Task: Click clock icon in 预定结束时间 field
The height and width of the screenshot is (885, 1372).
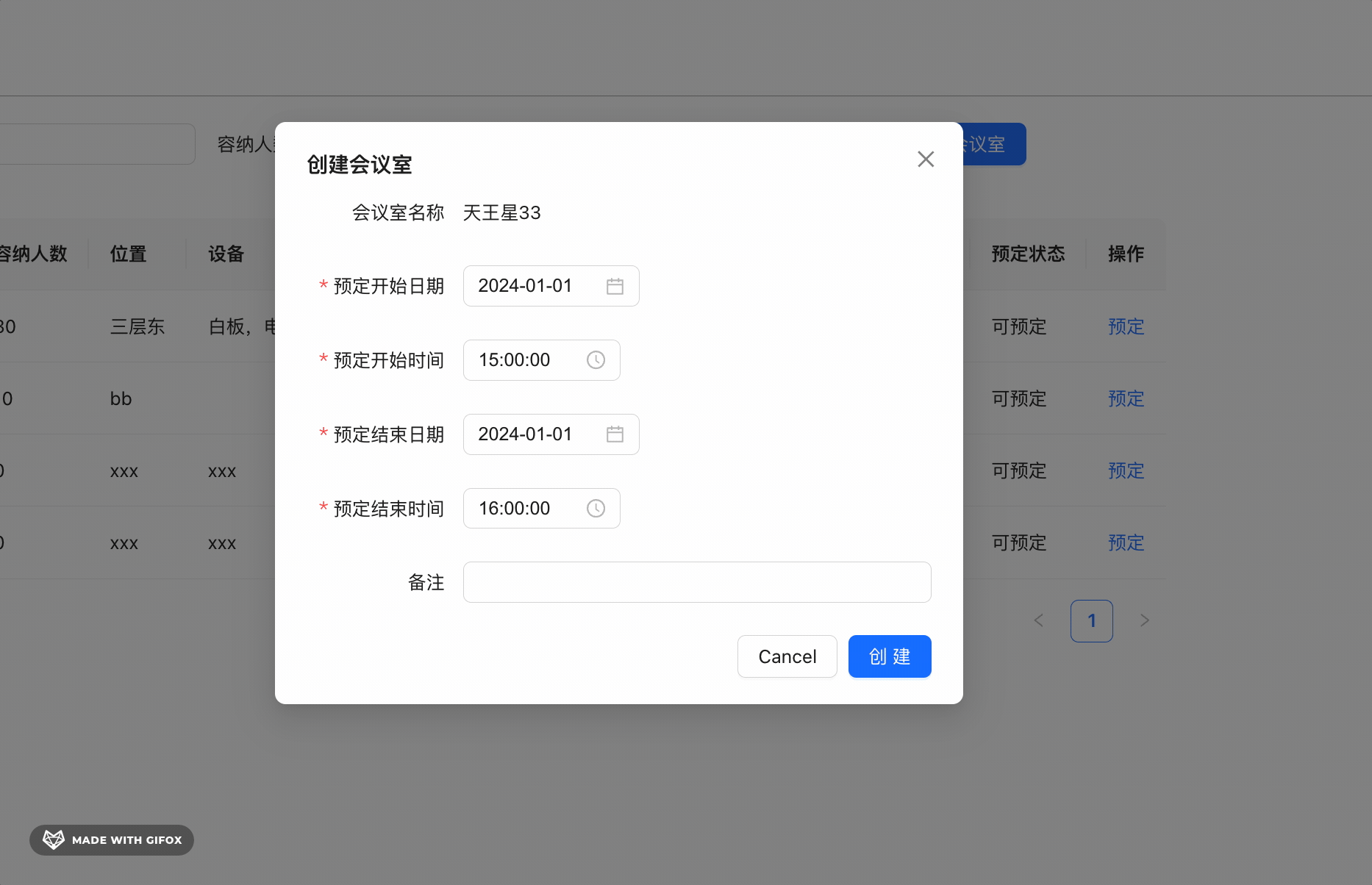Action: pos(596,509)
